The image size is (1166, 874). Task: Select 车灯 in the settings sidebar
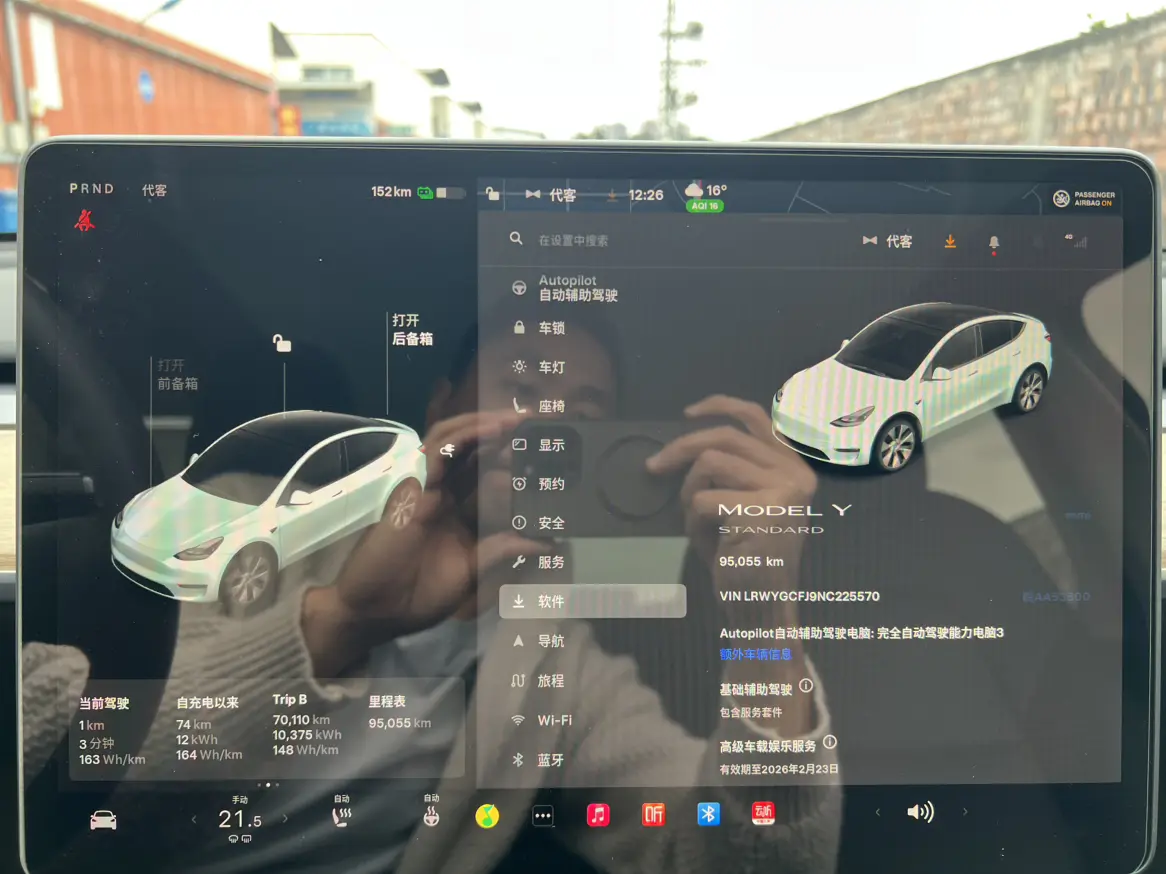click(551, 367)
